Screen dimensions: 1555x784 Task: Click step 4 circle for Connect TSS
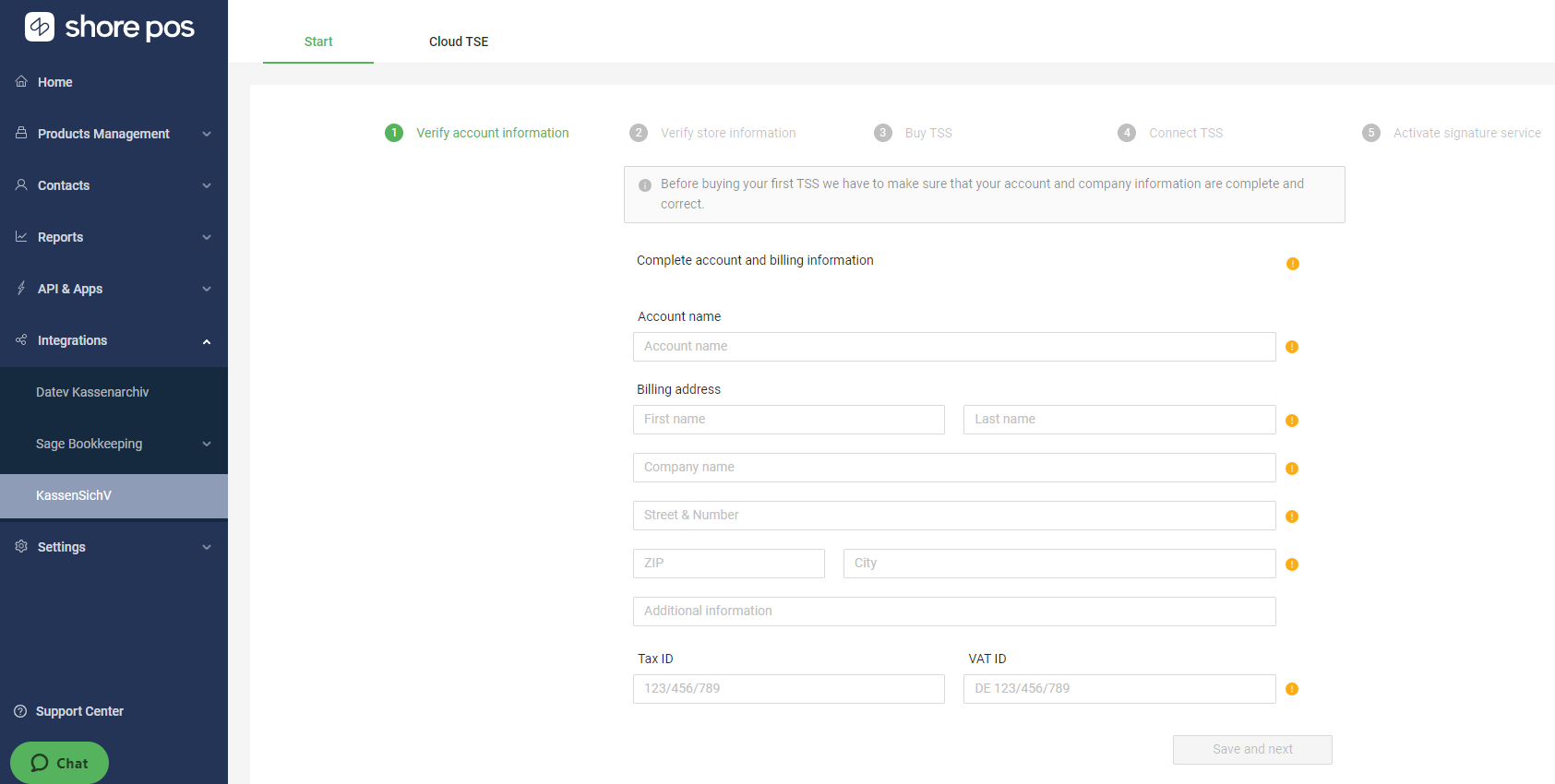point(1127,133)
